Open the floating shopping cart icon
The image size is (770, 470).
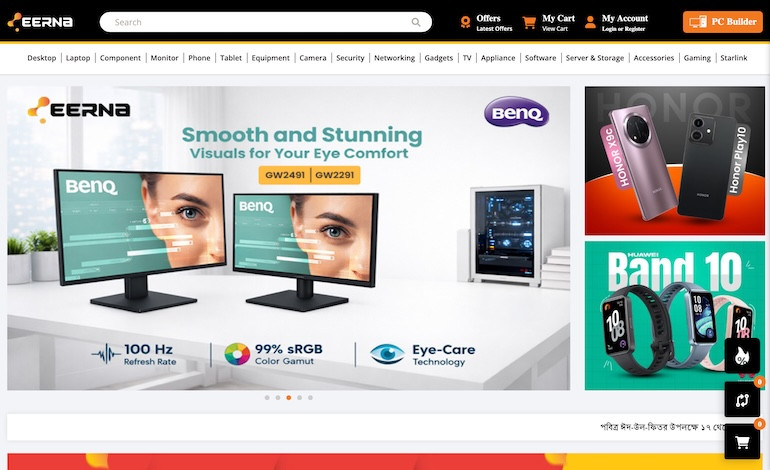click(742, 441)
